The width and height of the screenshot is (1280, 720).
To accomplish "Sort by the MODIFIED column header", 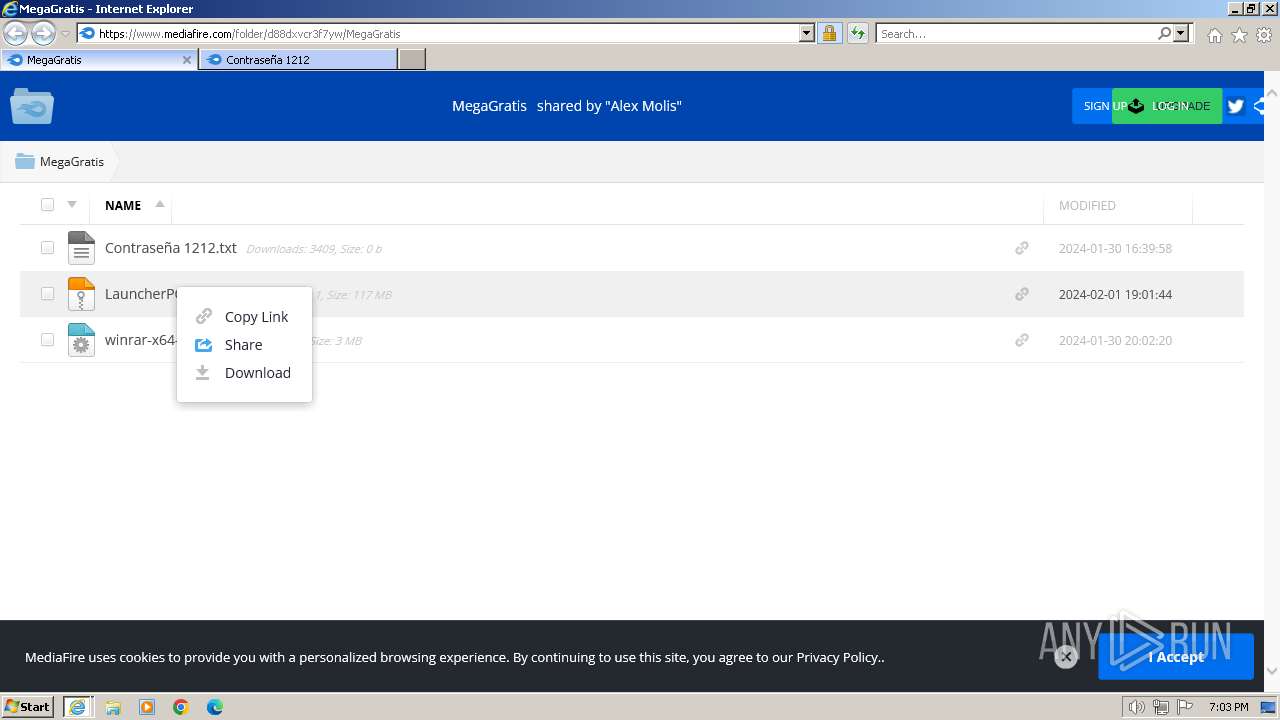I will coord(1087,205).
